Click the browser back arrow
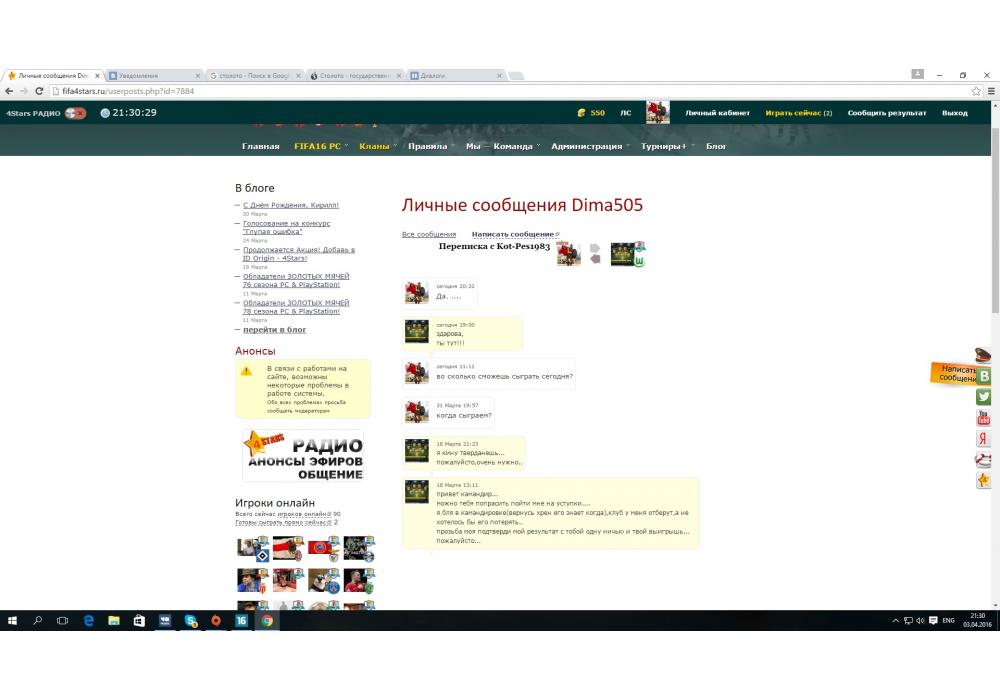This screenshot has width=1000, height=700. 9,91
